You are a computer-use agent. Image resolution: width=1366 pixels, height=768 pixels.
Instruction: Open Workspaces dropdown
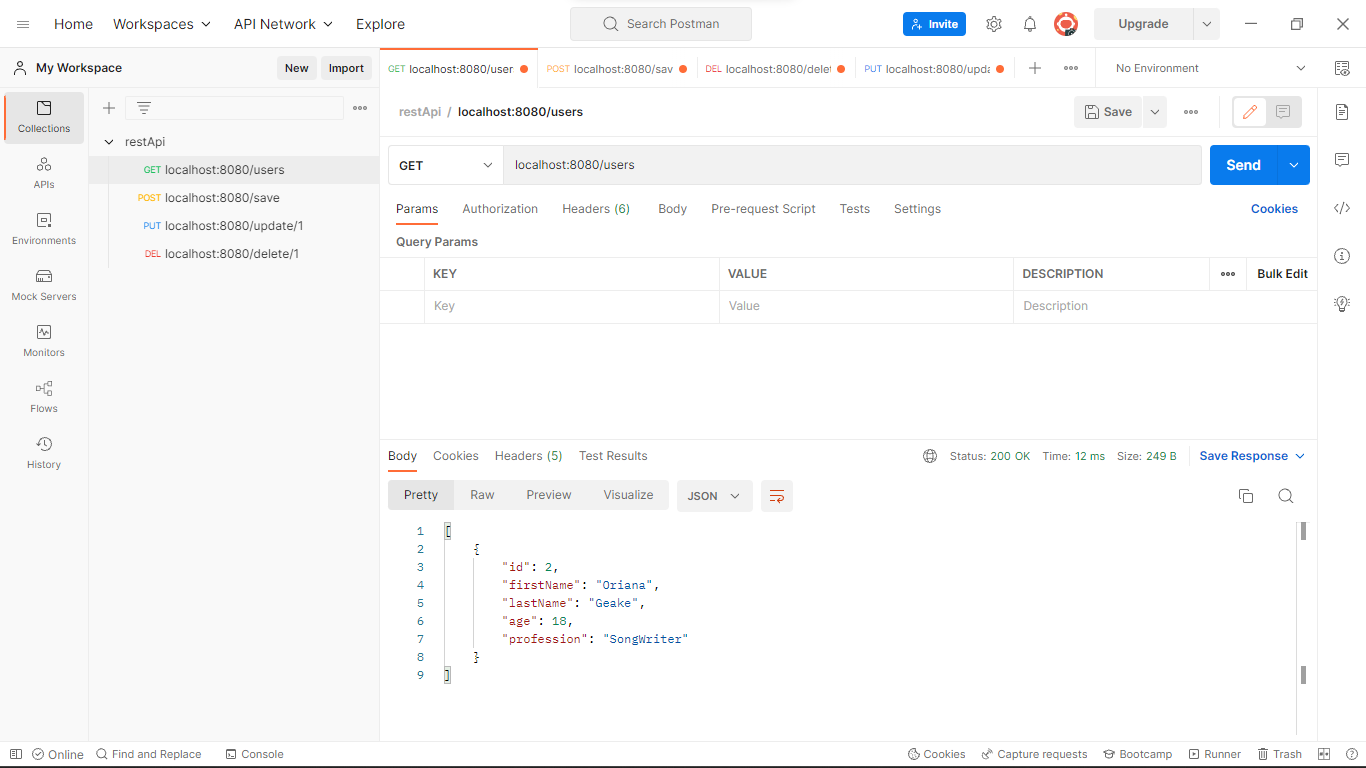[162, 24]
